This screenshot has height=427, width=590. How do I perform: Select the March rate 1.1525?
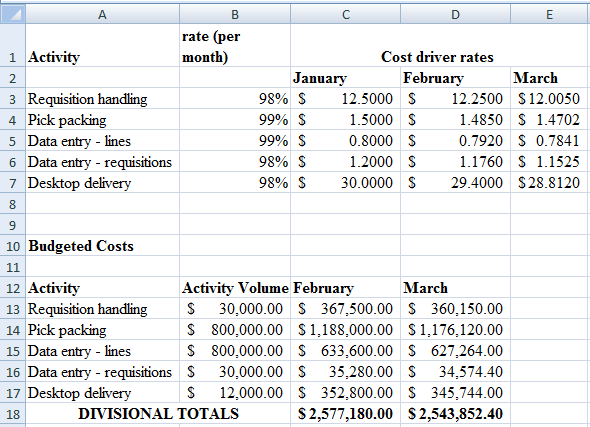click(550, 162)
